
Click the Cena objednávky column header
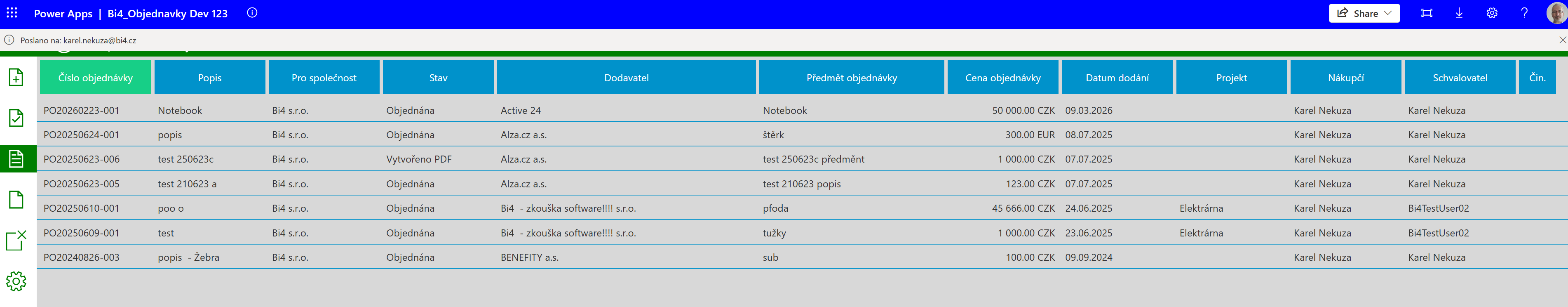point(1002,77)
